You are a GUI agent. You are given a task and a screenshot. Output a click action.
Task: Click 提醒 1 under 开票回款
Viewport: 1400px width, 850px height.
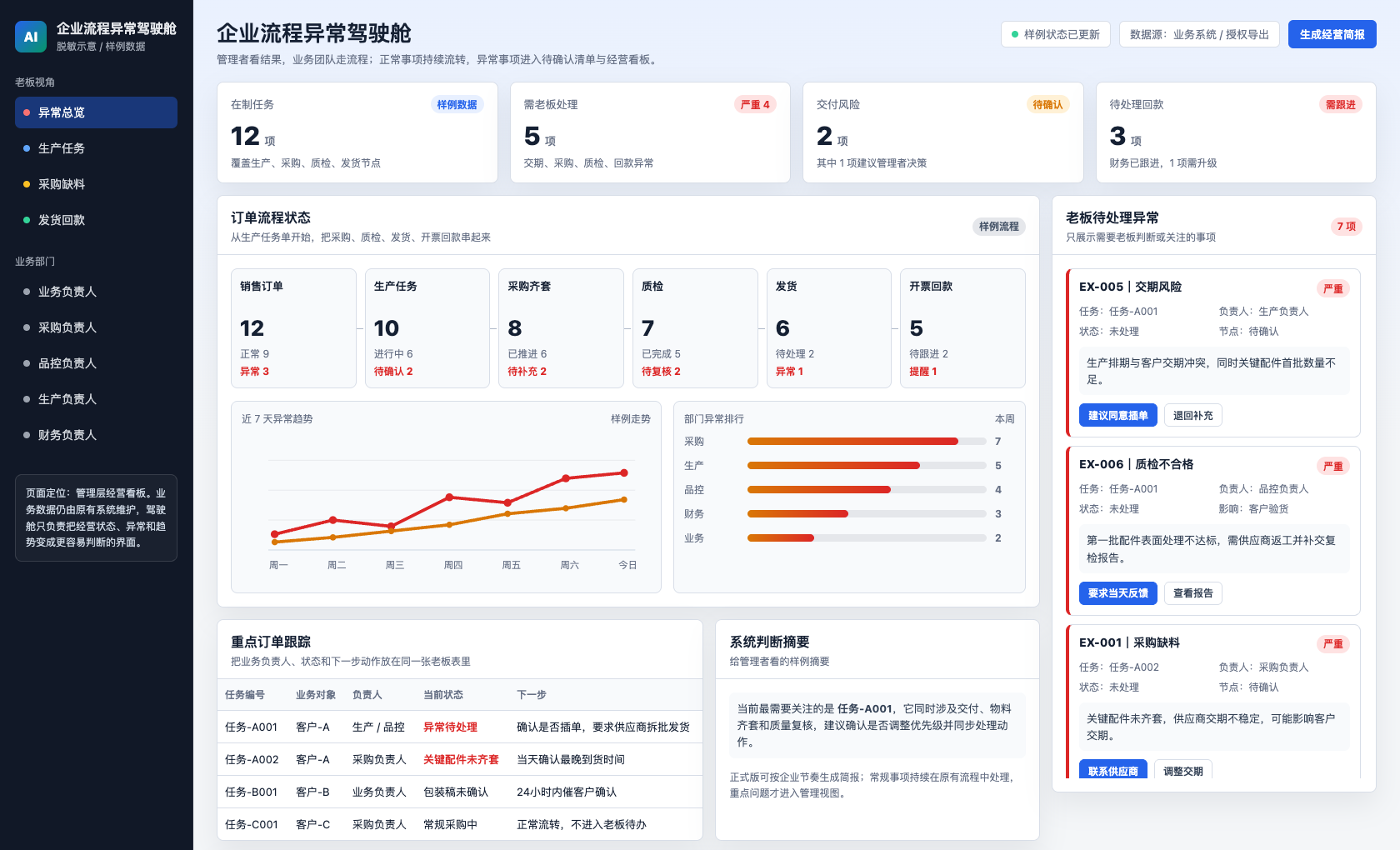click(923, 372)
